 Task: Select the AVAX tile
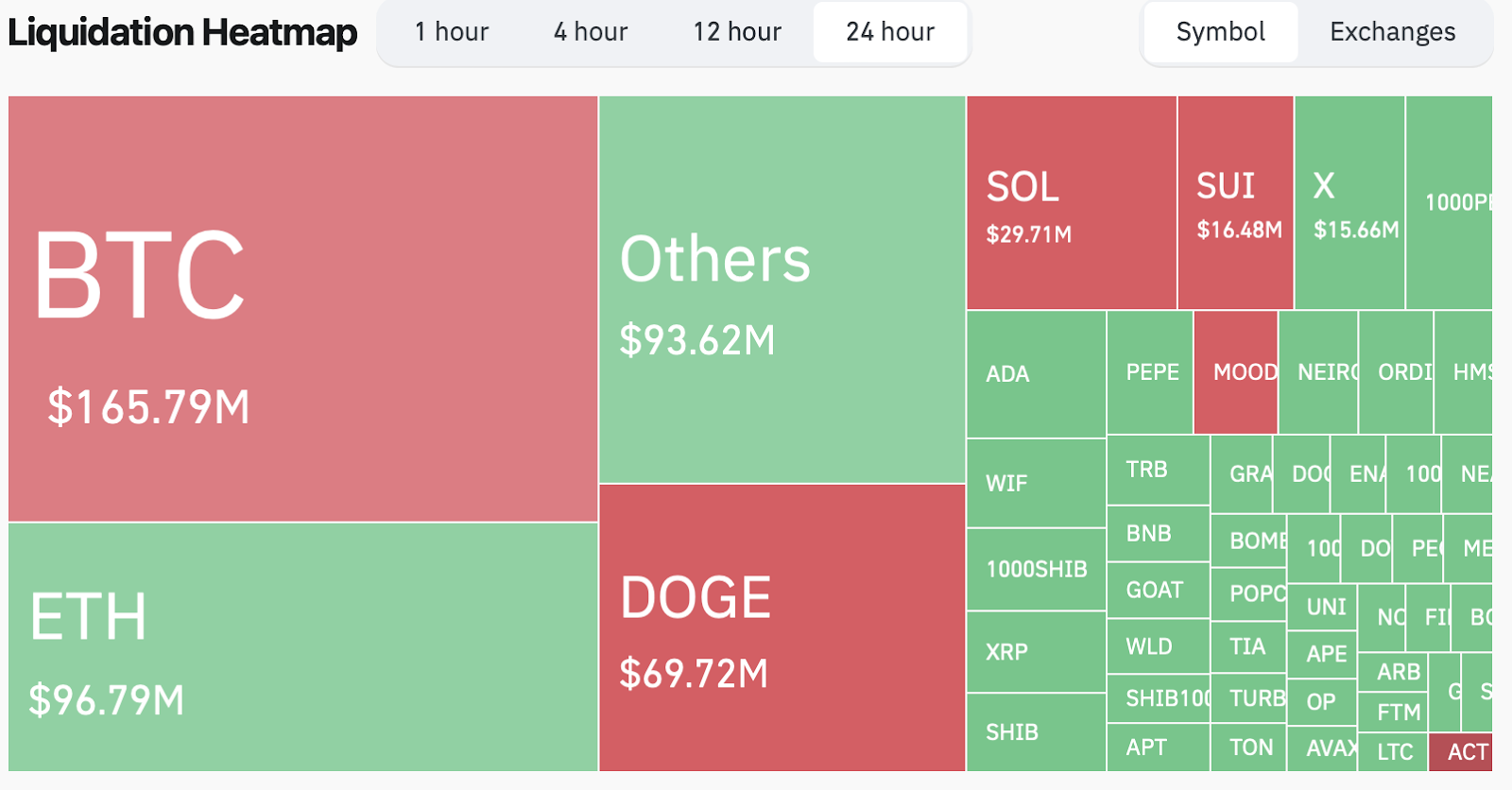(1322, 748)
